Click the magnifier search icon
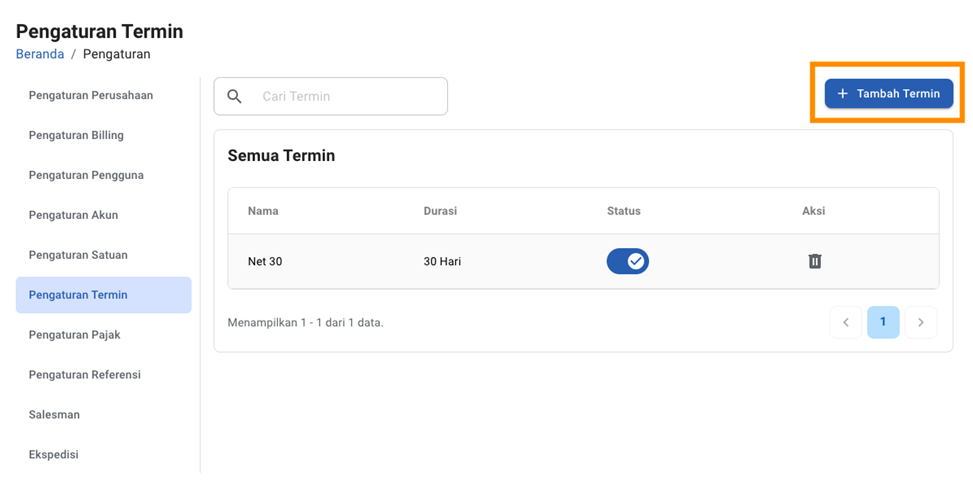Viewport: 973px width, 480px height. coord(235,96)
